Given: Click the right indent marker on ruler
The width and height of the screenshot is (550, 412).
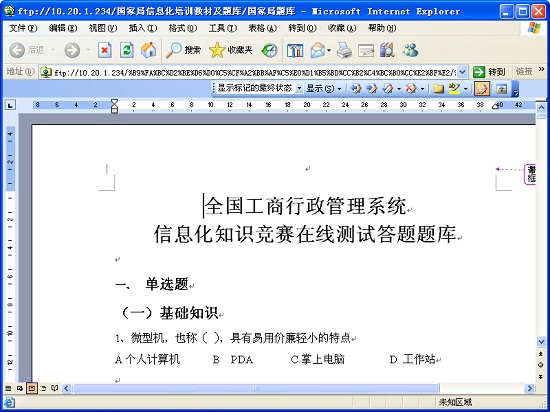Looking at the screenshot, I should point(495,106).
